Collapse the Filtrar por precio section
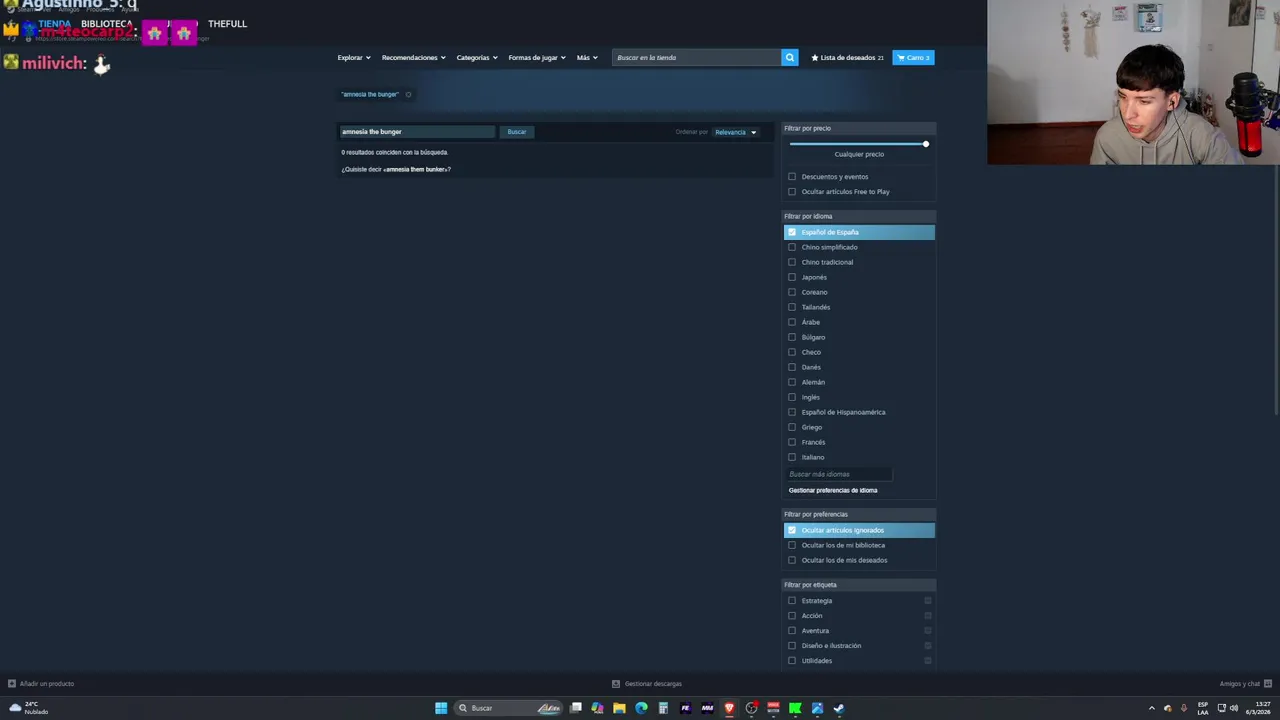The height and width of the screenshot is (720, 1280). pos(859,128)
